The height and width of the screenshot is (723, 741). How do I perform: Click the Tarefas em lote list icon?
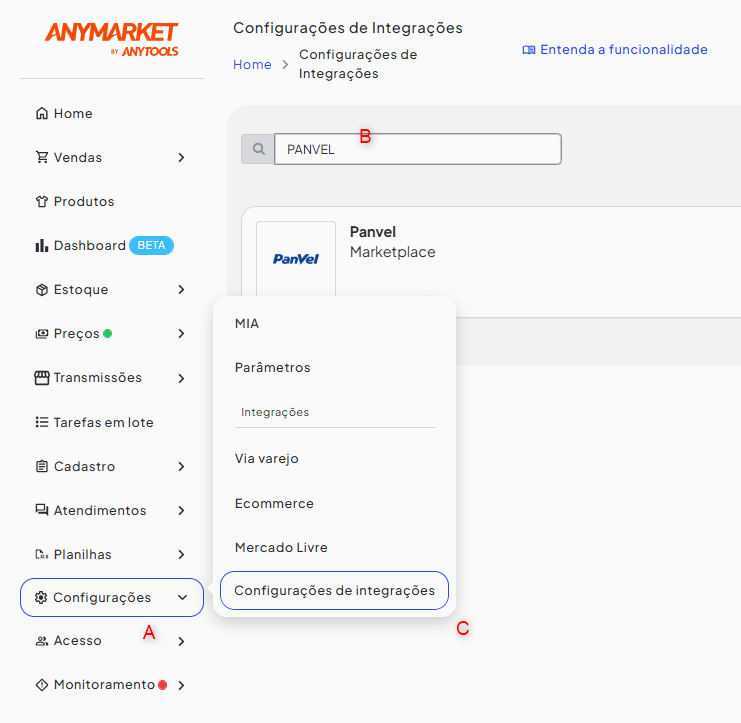41,422
